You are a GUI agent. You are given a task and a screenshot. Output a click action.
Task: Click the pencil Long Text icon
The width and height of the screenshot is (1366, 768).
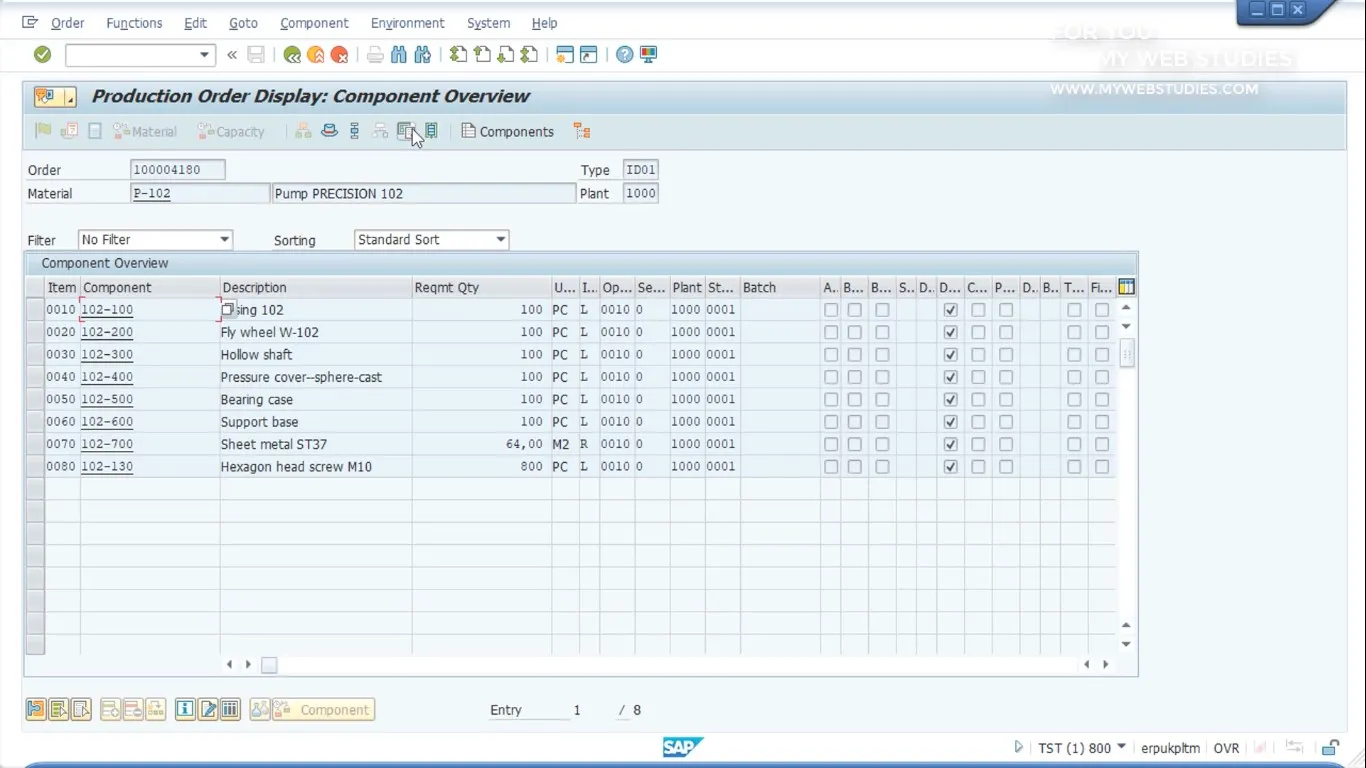(208, 710)
